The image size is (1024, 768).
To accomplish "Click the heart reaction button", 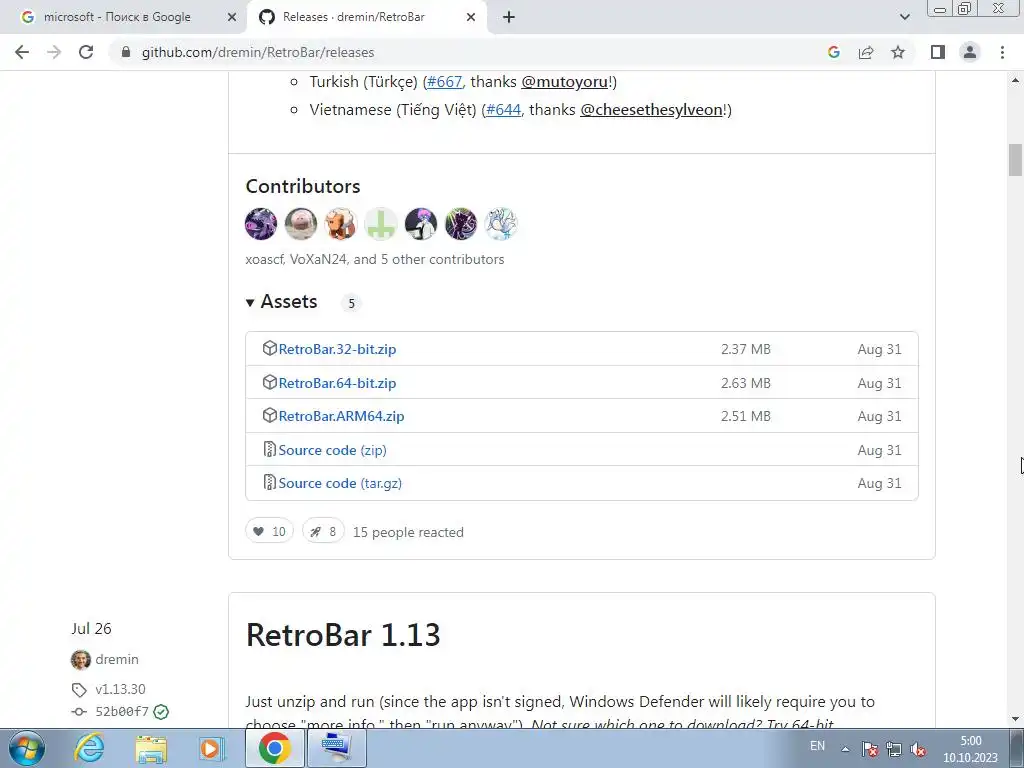I will pyautogui.click(x=270, y=532).
